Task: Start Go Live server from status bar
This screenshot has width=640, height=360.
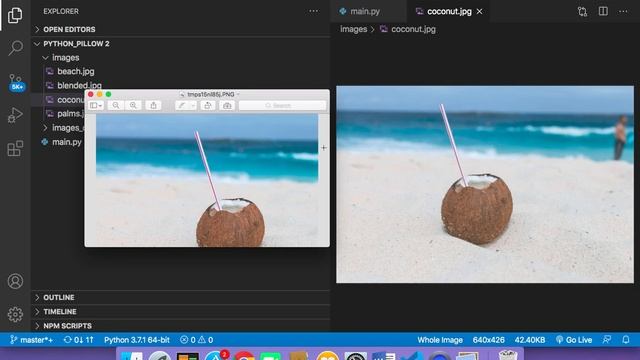Action: pyautogui.click(x=574, y=340)
